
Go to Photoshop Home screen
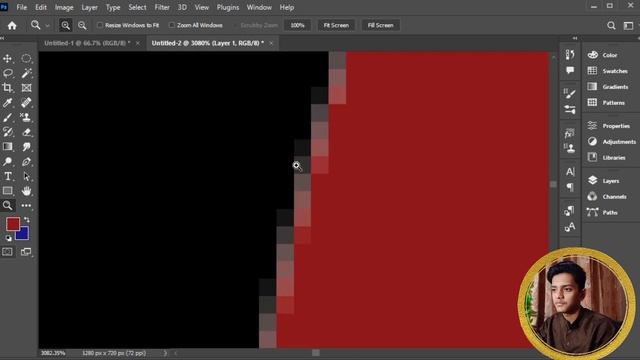tap(12, 25)
